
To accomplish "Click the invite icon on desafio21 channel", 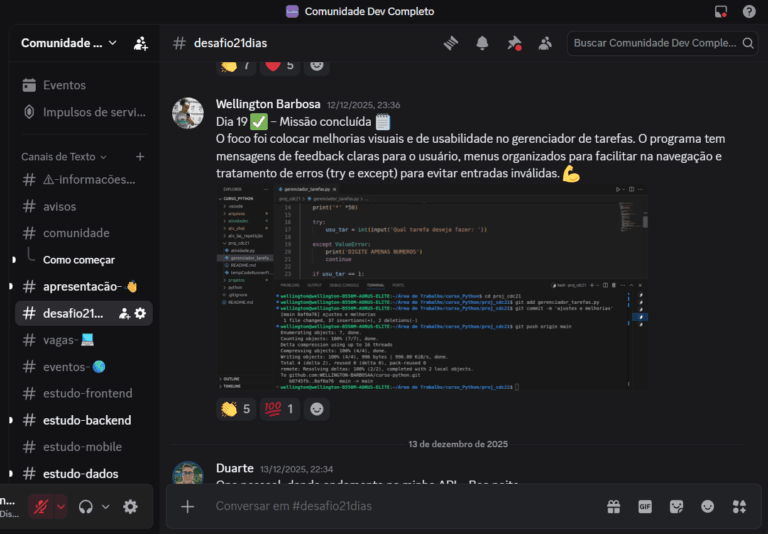I will [x=124, y=314].
